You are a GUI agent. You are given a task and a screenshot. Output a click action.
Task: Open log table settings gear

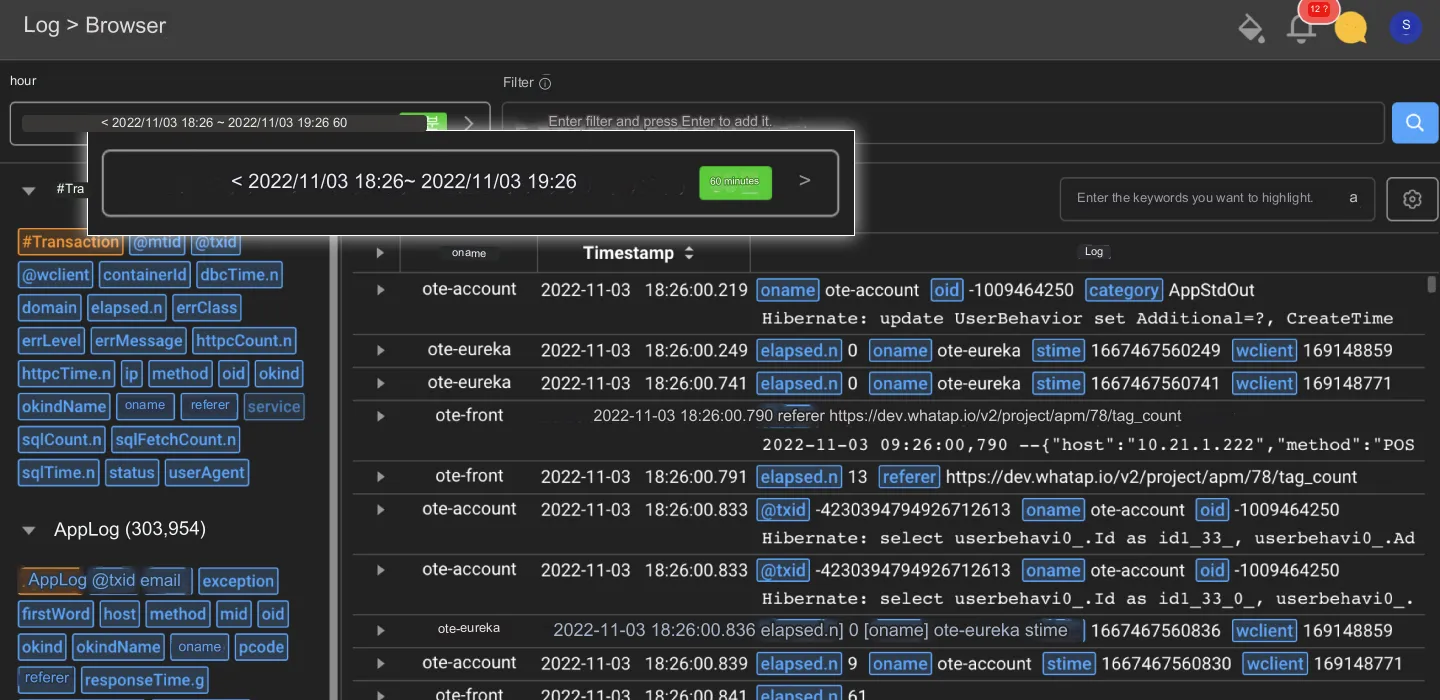(1412, 199)
